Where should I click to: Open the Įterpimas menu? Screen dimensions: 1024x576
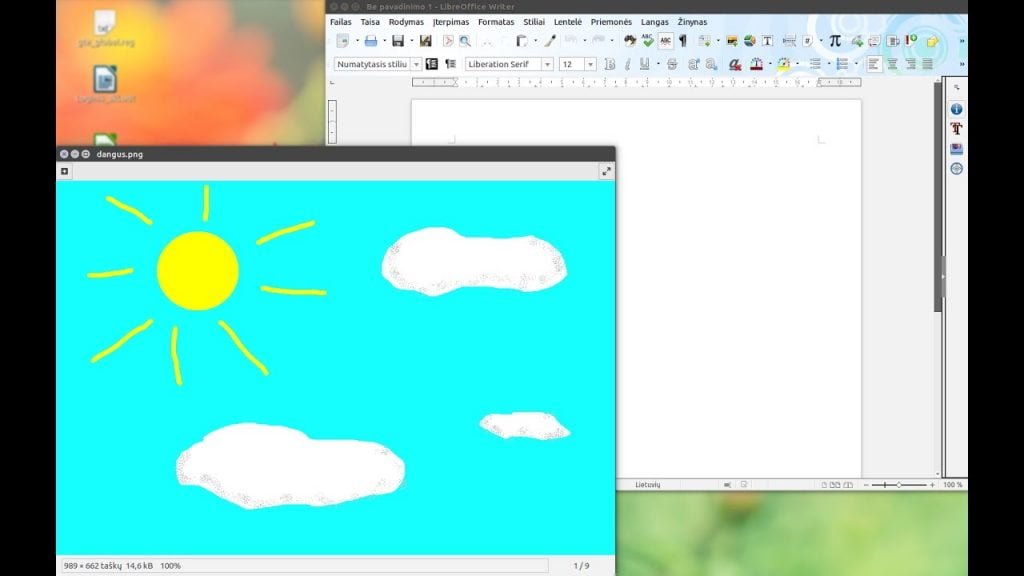[x=451, y=22]
